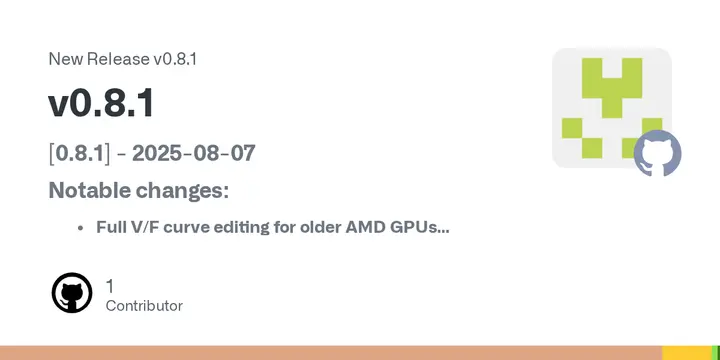Click the bracketed [0.8.1] version in the heading
This screenshot has width=720, height=360.
click(x=79, y=153)
